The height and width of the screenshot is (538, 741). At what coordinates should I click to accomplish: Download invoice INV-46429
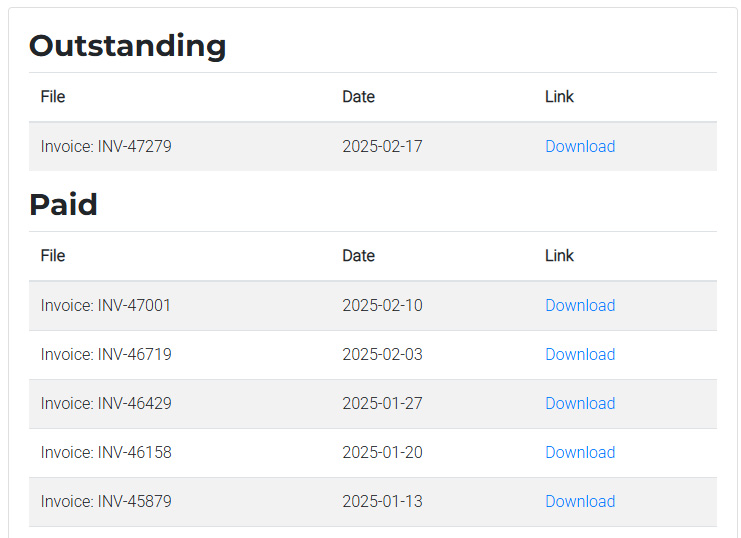(x=580, y=404)
